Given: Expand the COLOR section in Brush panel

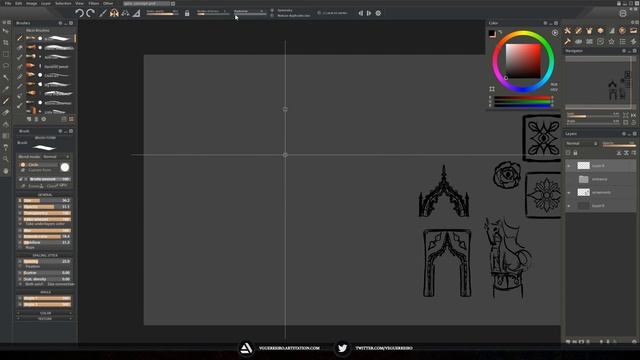Looking at the screenshot, I should [45, 313].
